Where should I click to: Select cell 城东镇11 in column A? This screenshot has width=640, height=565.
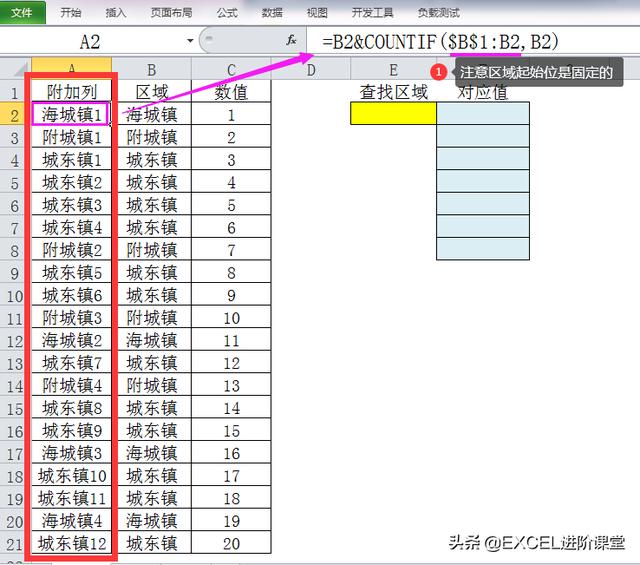click(x=71, y=498)
